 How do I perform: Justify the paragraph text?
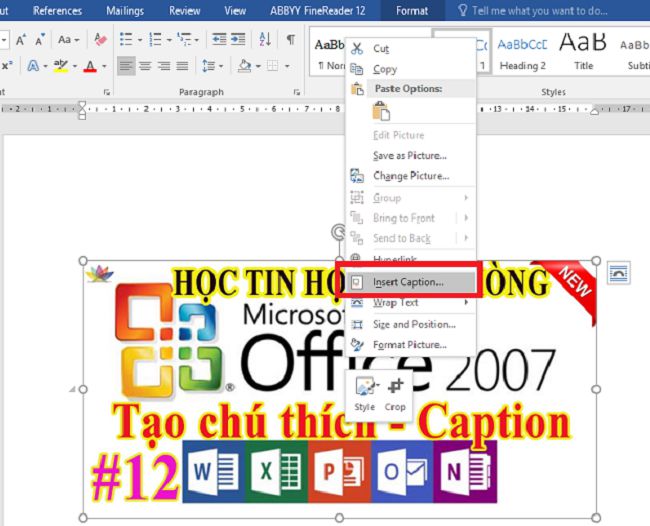click(182, 66)
